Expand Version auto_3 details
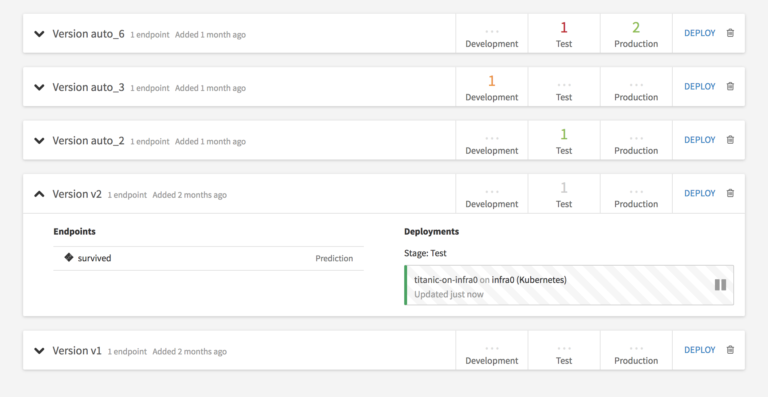This screenshot has width=768, height=397. pyautogui.click(x=39, y=88)
